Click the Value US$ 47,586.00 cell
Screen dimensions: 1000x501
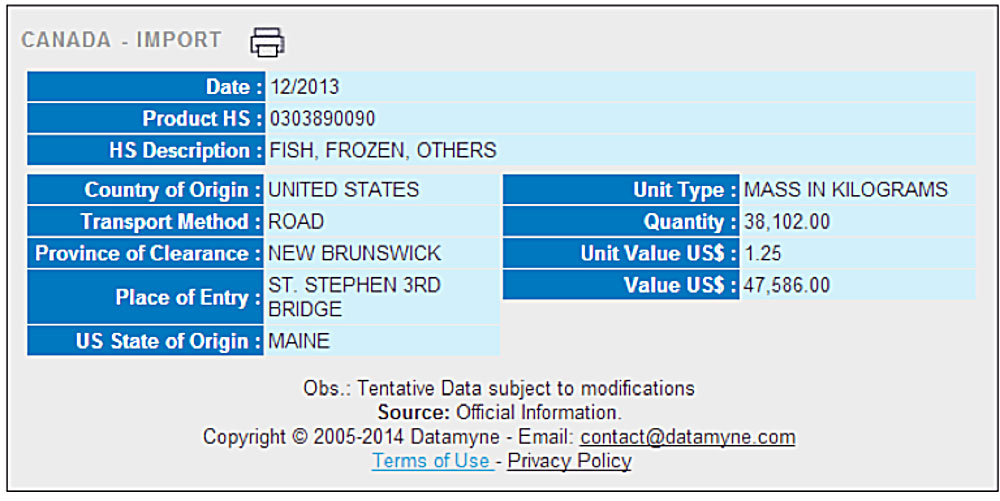pos(858,285)
